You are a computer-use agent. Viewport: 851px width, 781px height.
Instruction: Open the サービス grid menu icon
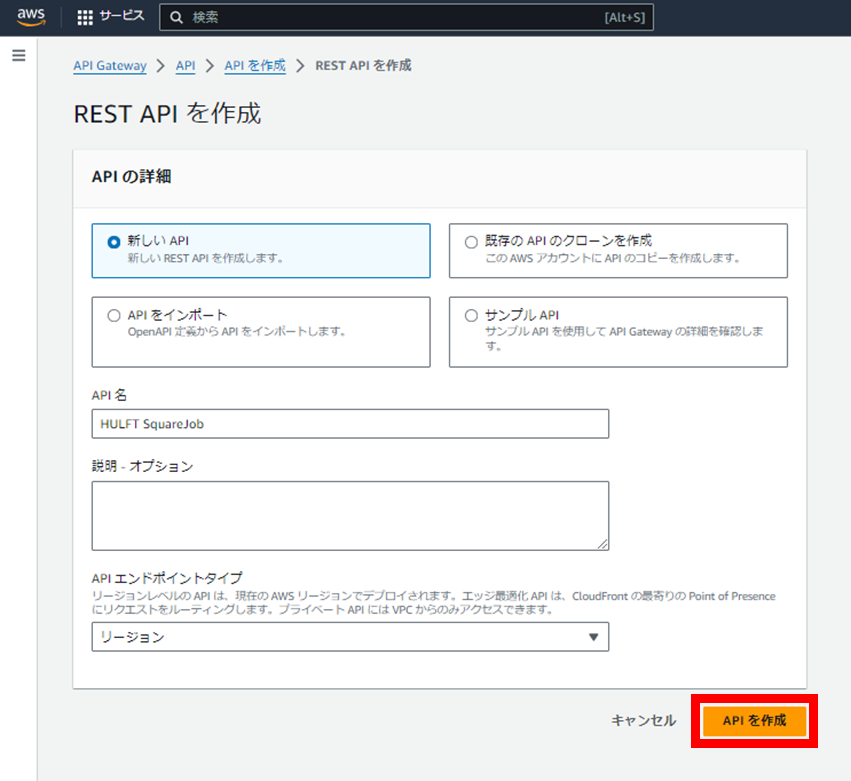pos(85,17)
